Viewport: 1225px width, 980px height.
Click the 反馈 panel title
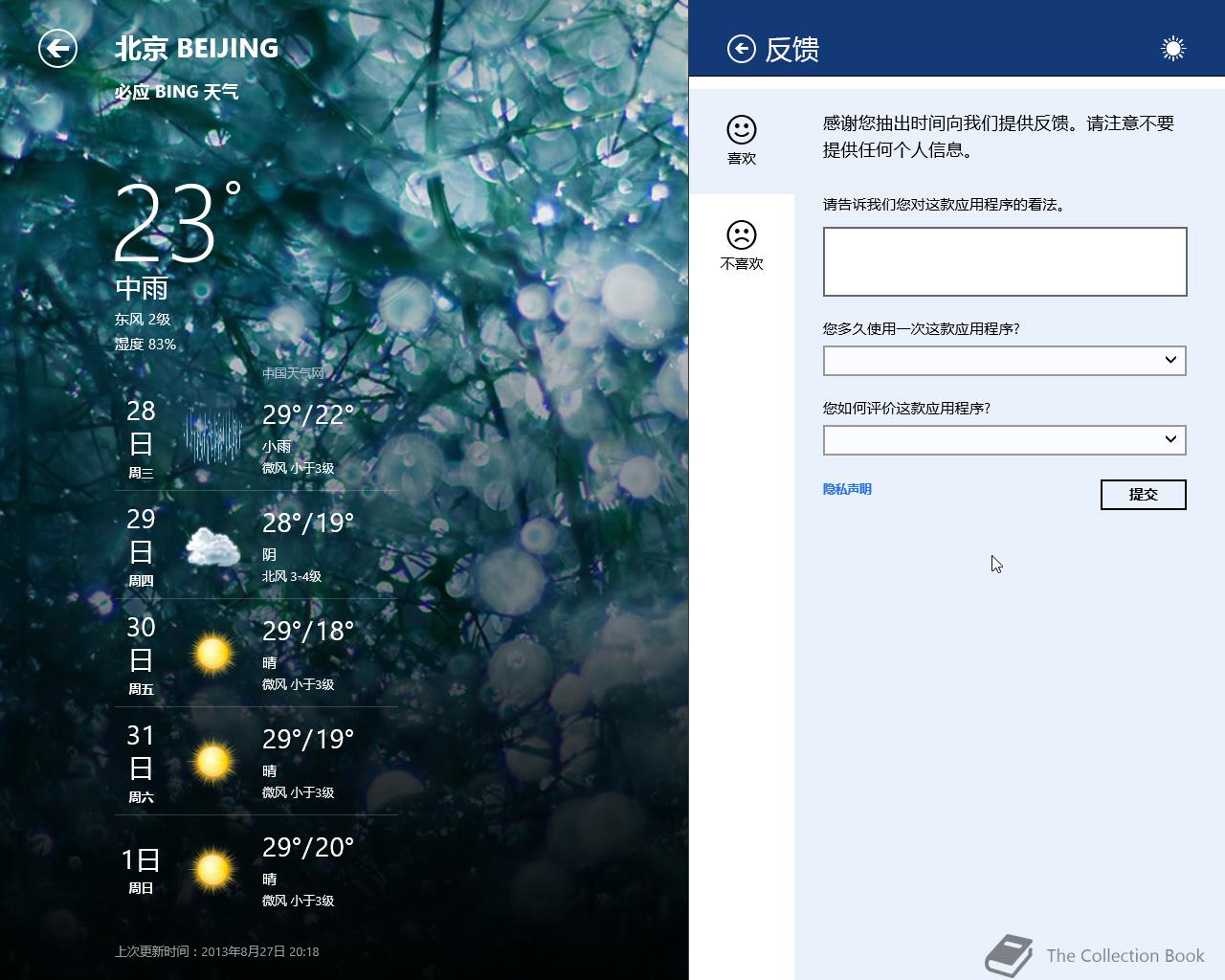792,49
